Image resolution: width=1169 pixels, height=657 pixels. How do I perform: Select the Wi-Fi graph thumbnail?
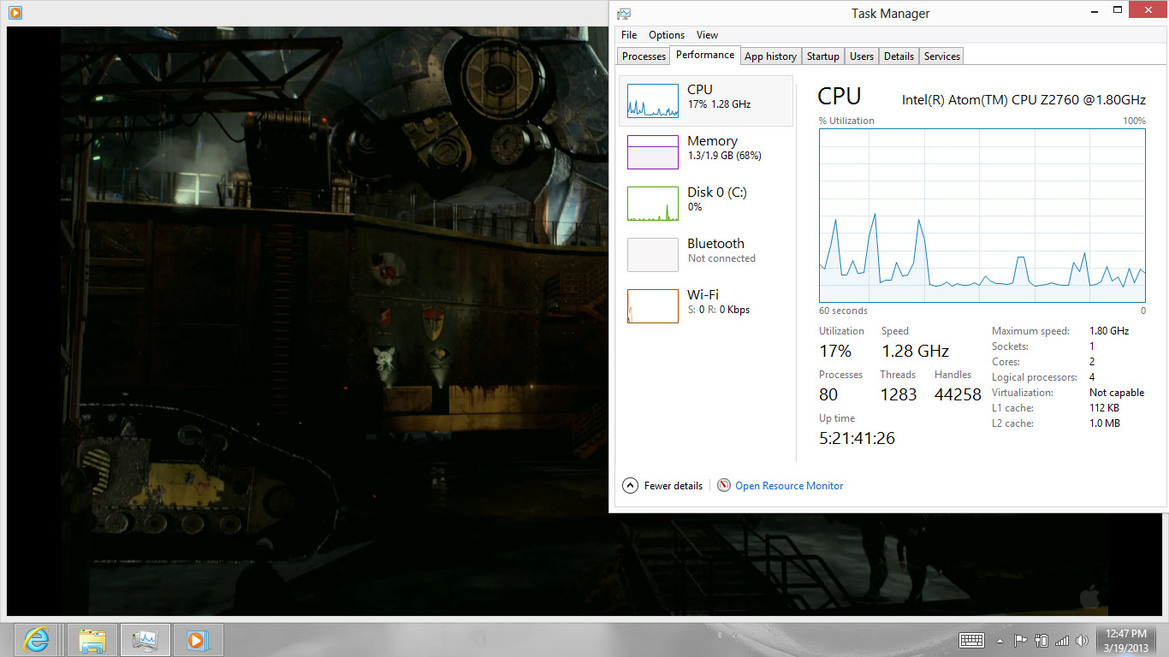[652, 307]
